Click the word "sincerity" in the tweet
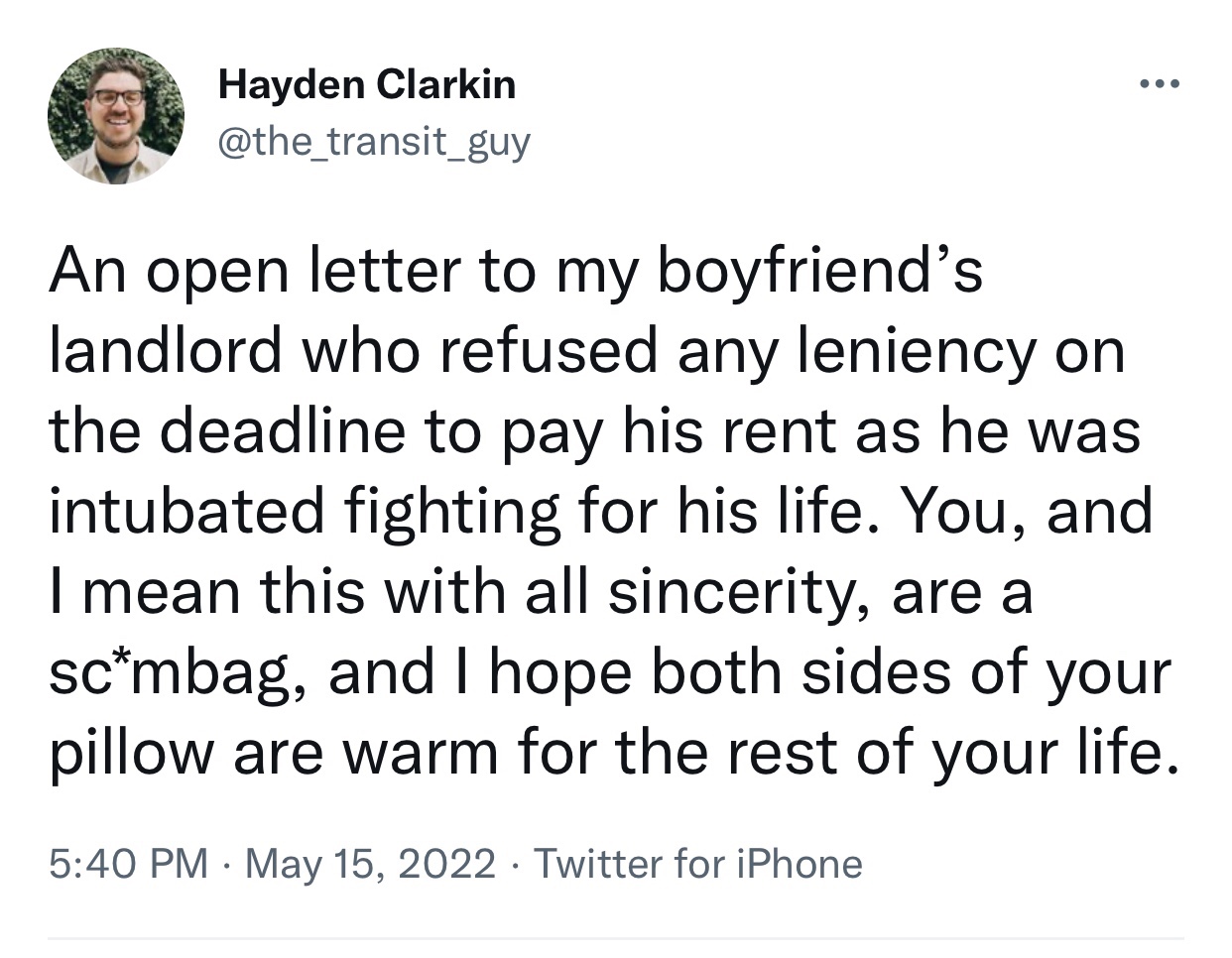 [735, 593]
